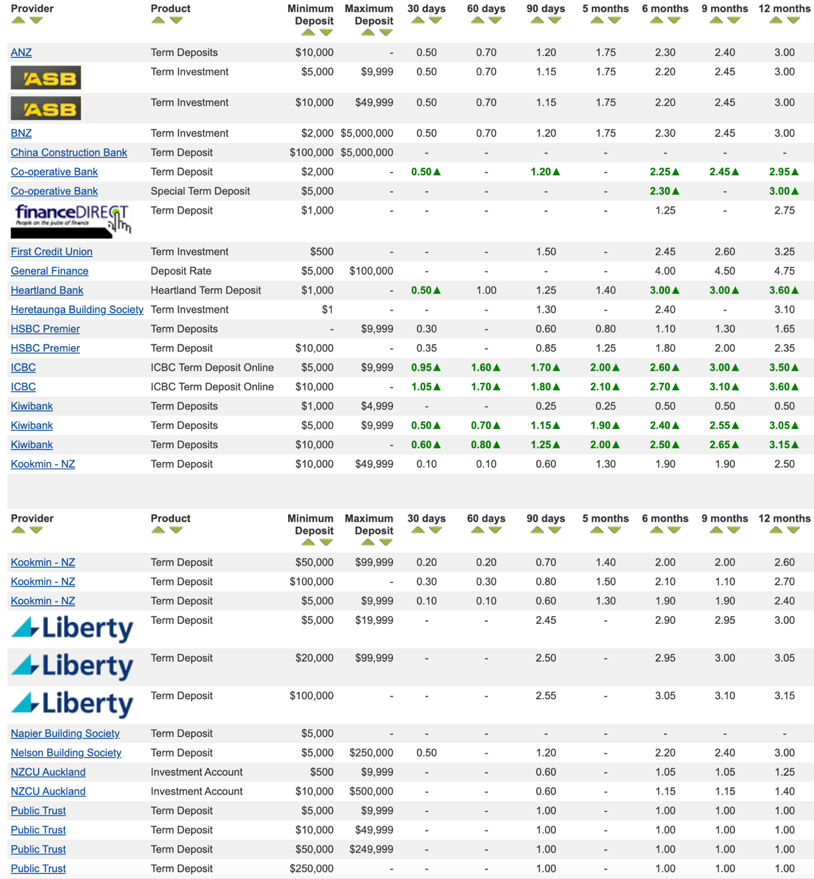Sort lower table Provider column descending
The image size is (814, 879).
36,530
